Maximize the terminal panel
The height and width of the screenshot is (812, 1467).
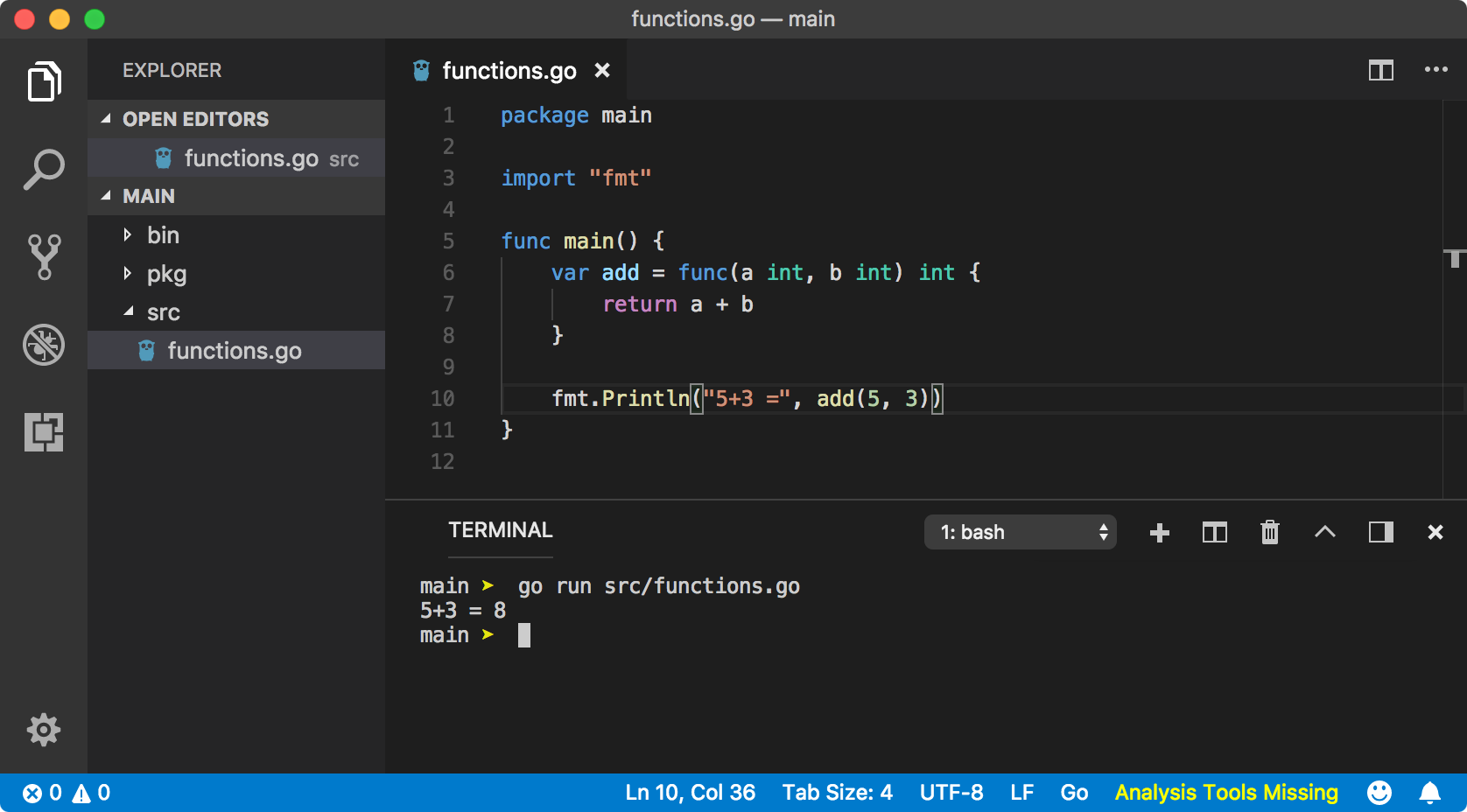coord(1325,532)
